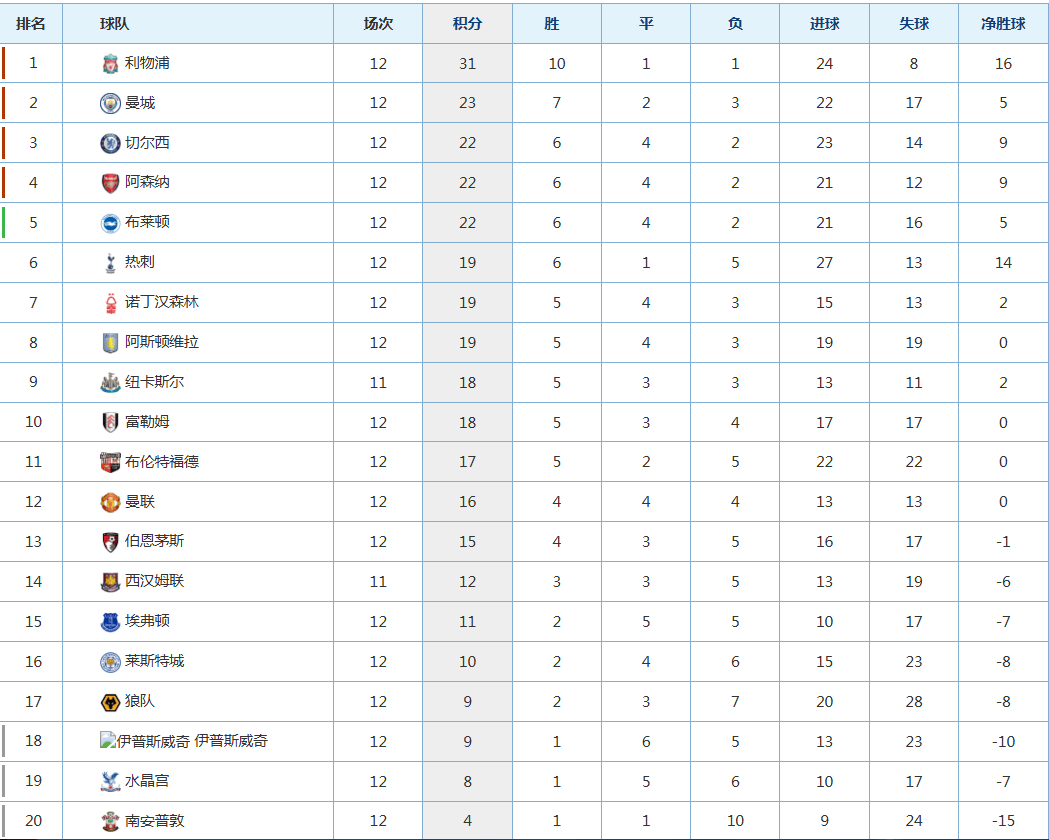Click the Wolves club crest icon
Image resolution: width=1049 pixels, height=840 pixels.
point(110,702)
